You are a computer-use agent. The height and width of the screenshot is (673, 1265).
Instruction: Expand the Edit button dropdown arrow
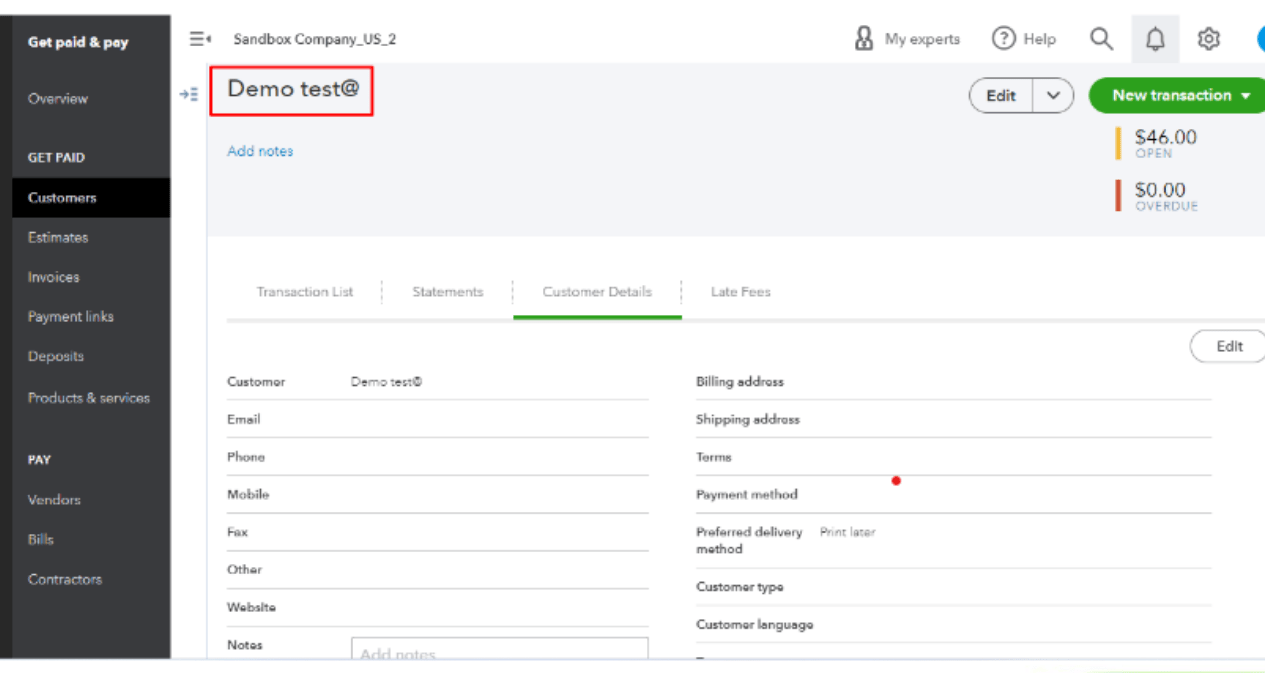[x=1053, y=96]
